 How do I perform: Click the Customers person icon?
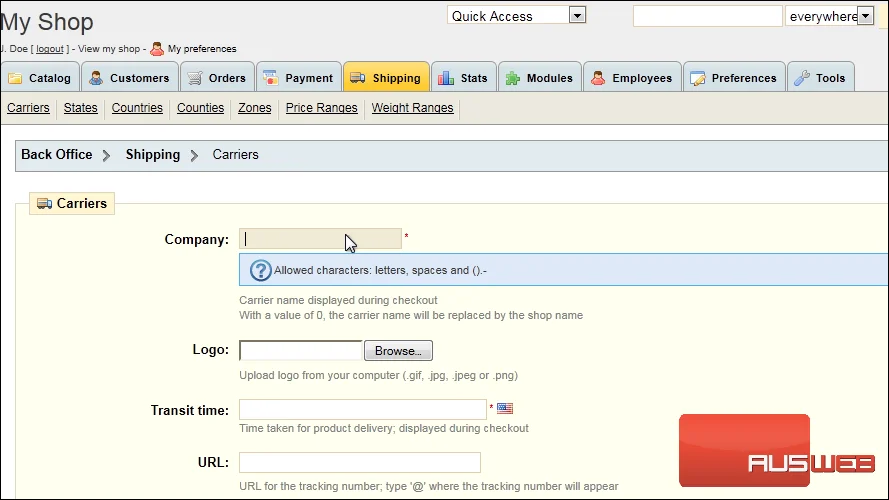point(96,78)
